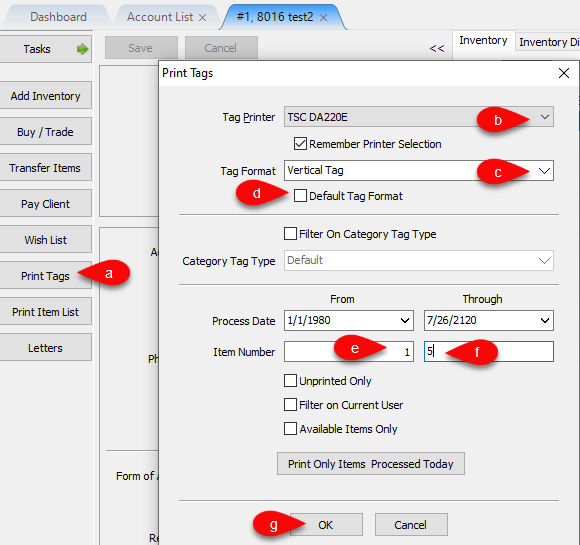Click the Item Number From field
This screenshot has width=580, height=545.
coord(349,351)
